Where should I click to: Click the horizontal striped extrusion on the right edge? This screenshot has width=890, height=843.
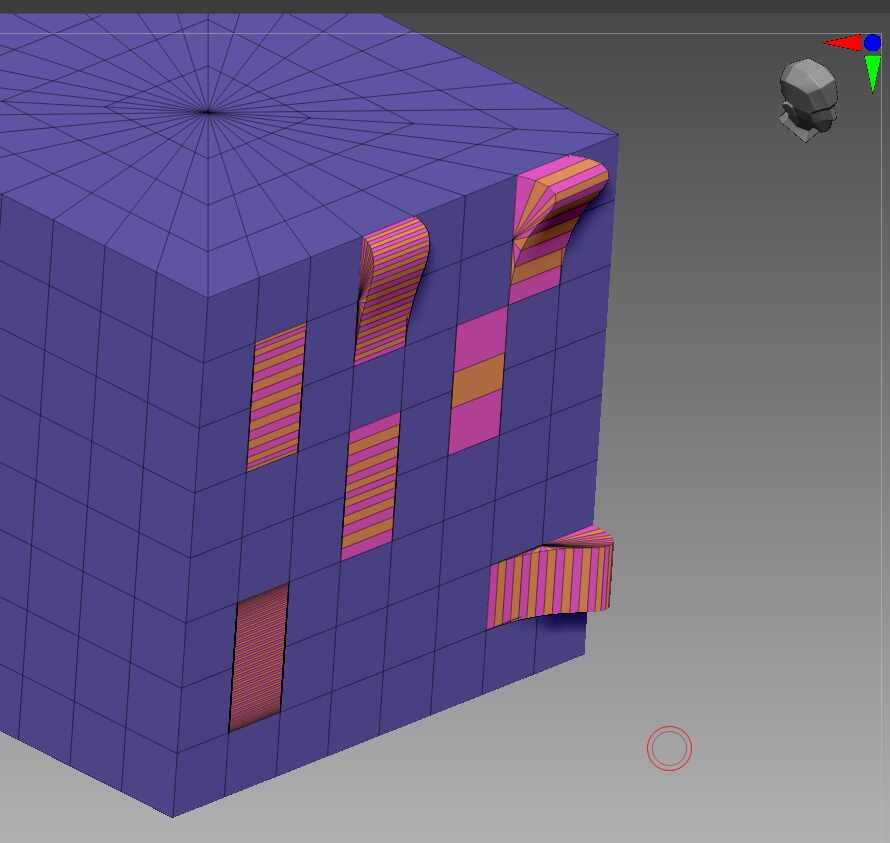550,580
